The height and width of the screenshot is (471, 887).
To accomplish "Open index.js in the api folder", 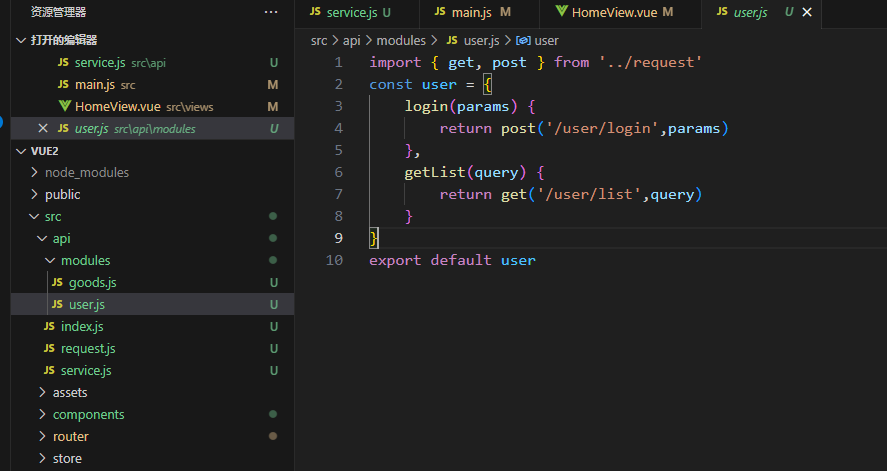I will (152, 326).
